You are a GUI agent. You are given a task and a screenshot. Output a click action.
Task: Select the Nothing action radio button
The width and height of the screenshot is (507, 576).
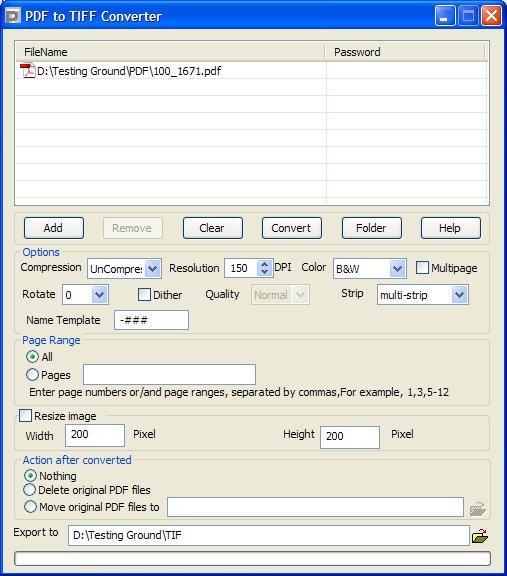point(30,476)
